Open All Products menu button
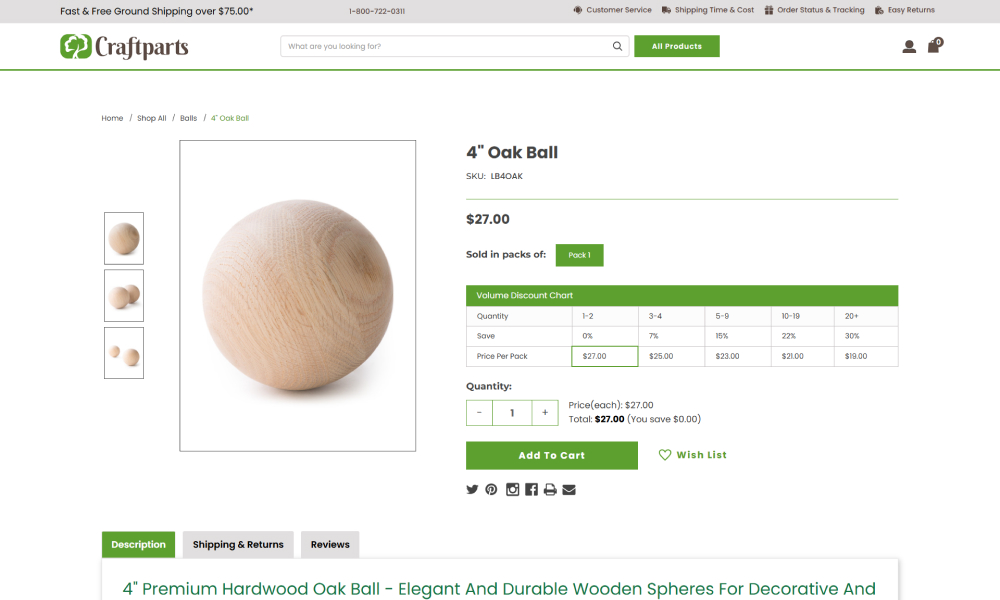This screenshot has width=1000, height=600. coord(677,46)
